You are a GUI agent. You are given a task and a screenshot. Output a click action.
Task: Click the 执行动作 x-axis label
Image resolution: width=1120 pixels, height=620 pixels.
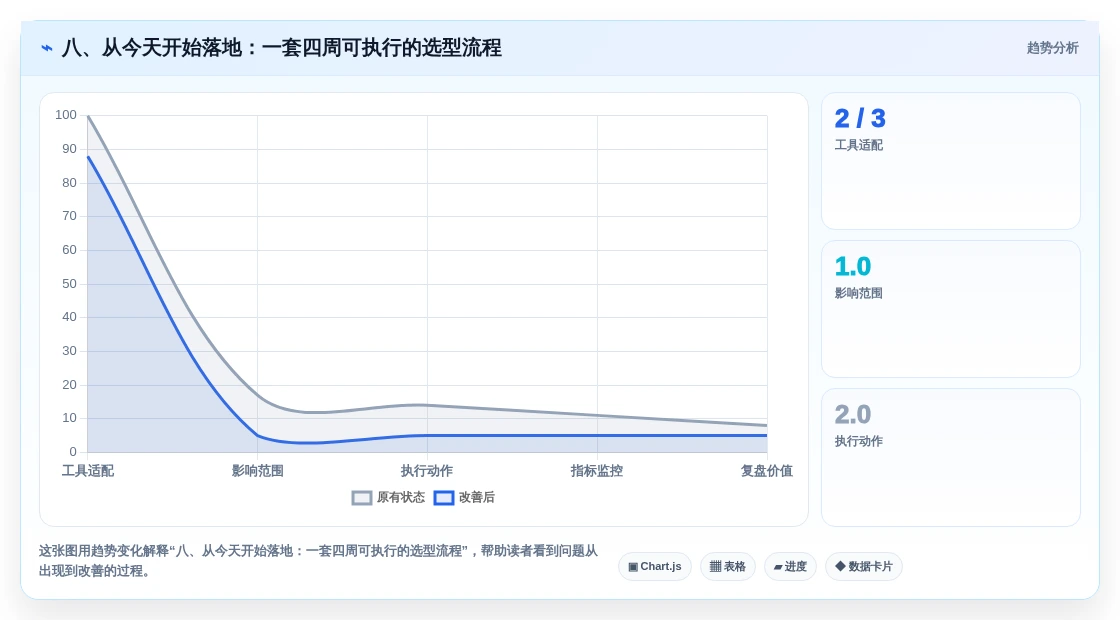pos(427,471)
